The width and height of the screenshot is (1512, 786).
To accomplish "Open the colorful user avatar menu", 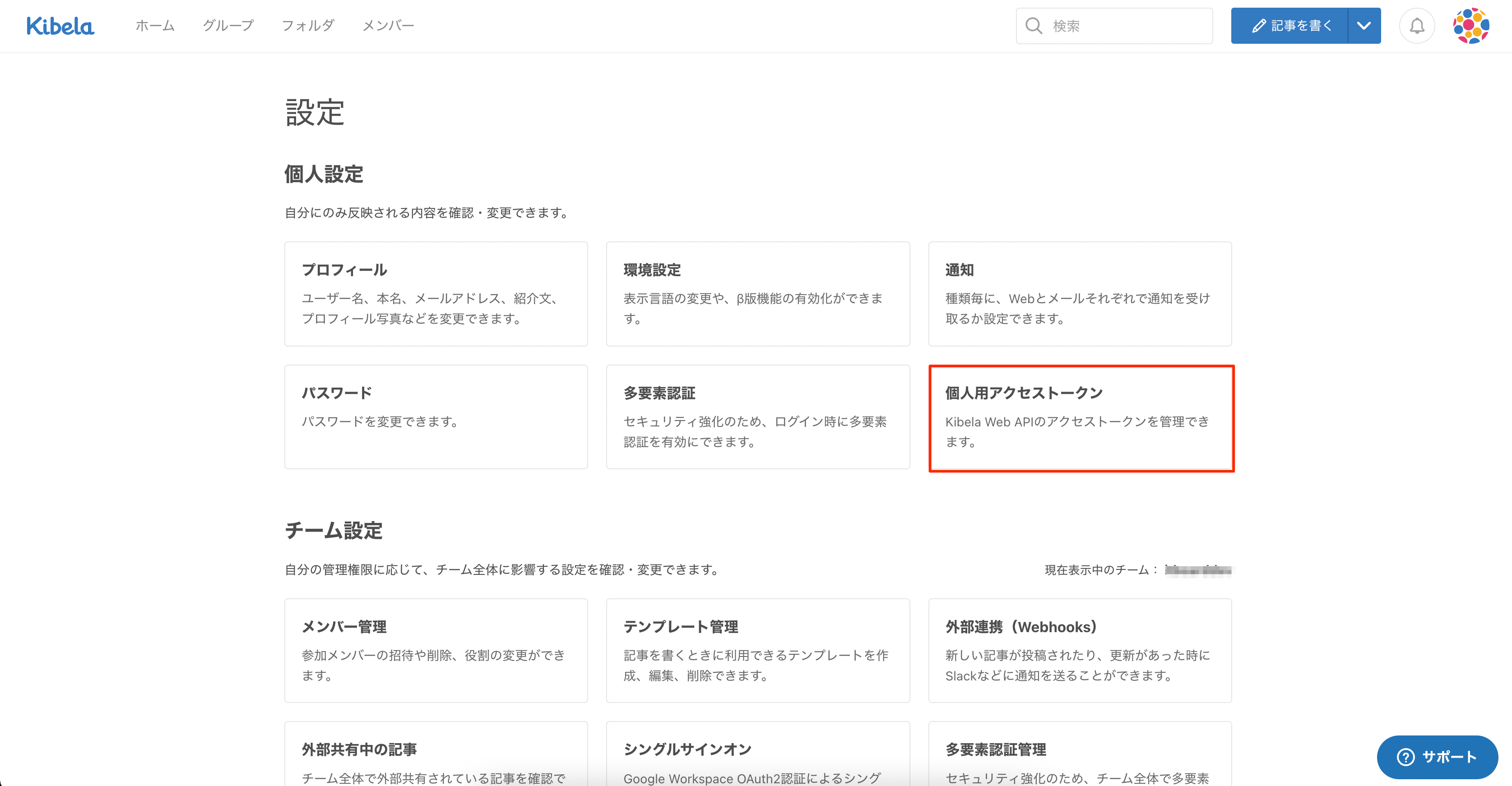I will coord(1471,26).
